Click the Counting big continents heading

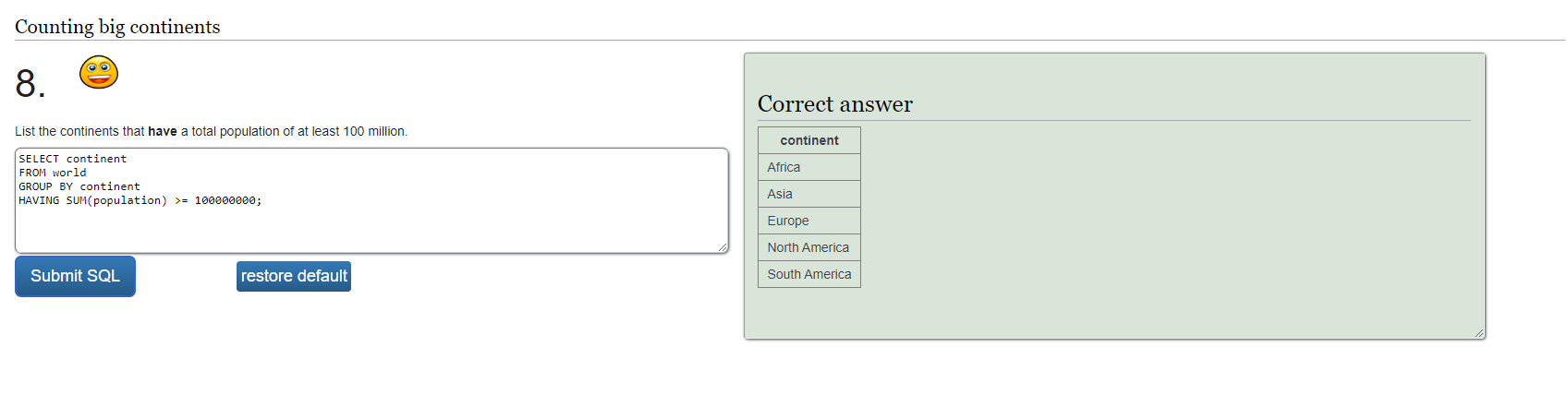tap(117, 27)
